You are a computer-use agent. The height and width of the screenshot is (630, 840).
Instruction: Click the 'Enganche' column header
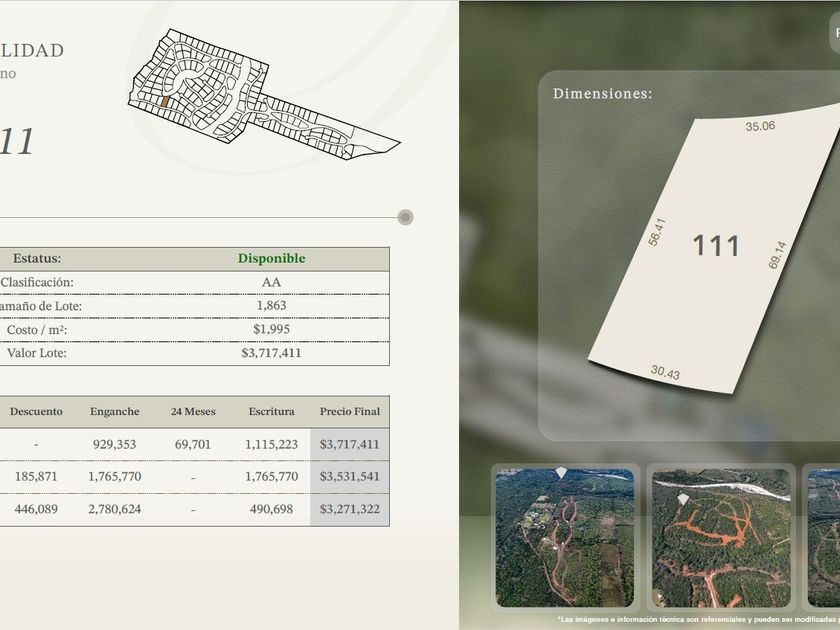pos(115,412)
